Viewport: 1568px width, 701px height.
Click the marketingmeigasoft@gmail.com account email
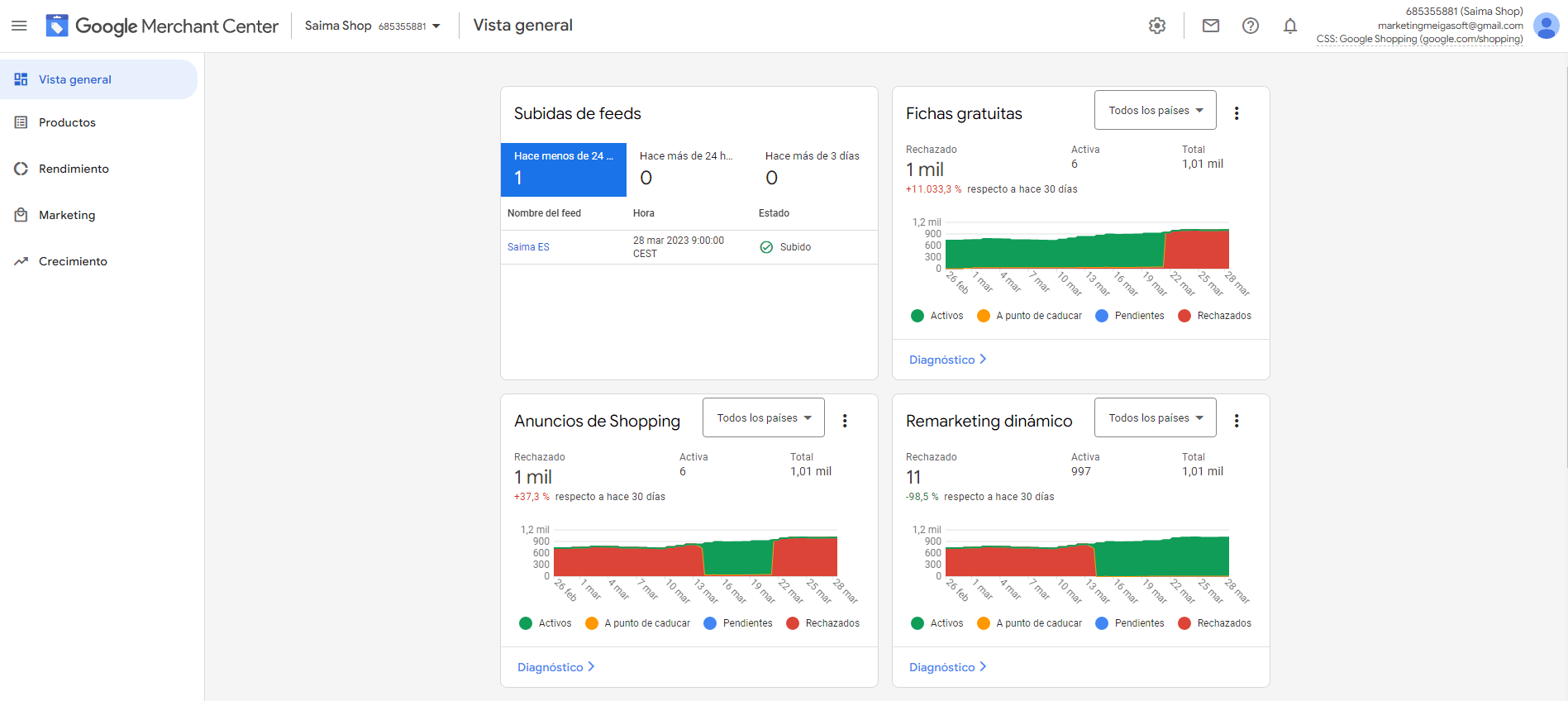(1451, 26)
